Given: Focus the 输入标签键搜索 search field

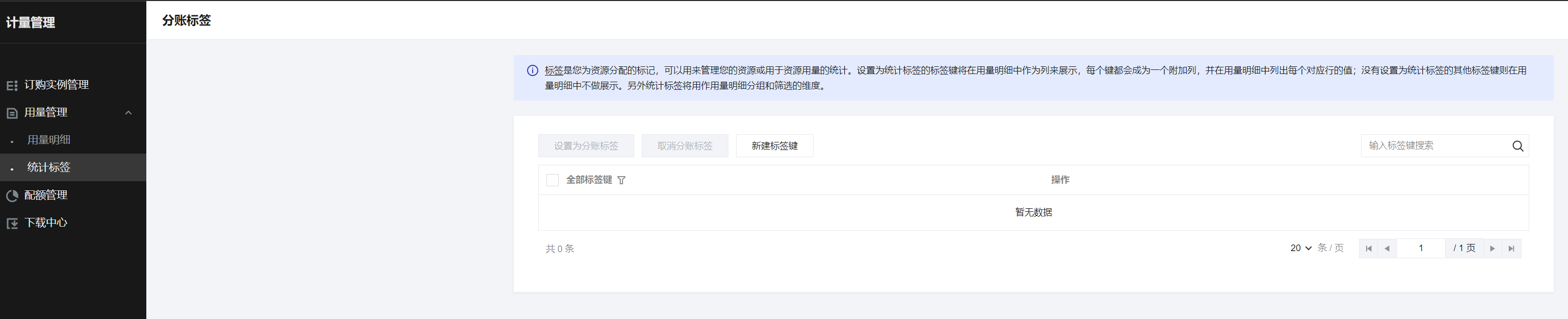Looking at the screenshot, I should [1433, 146].
